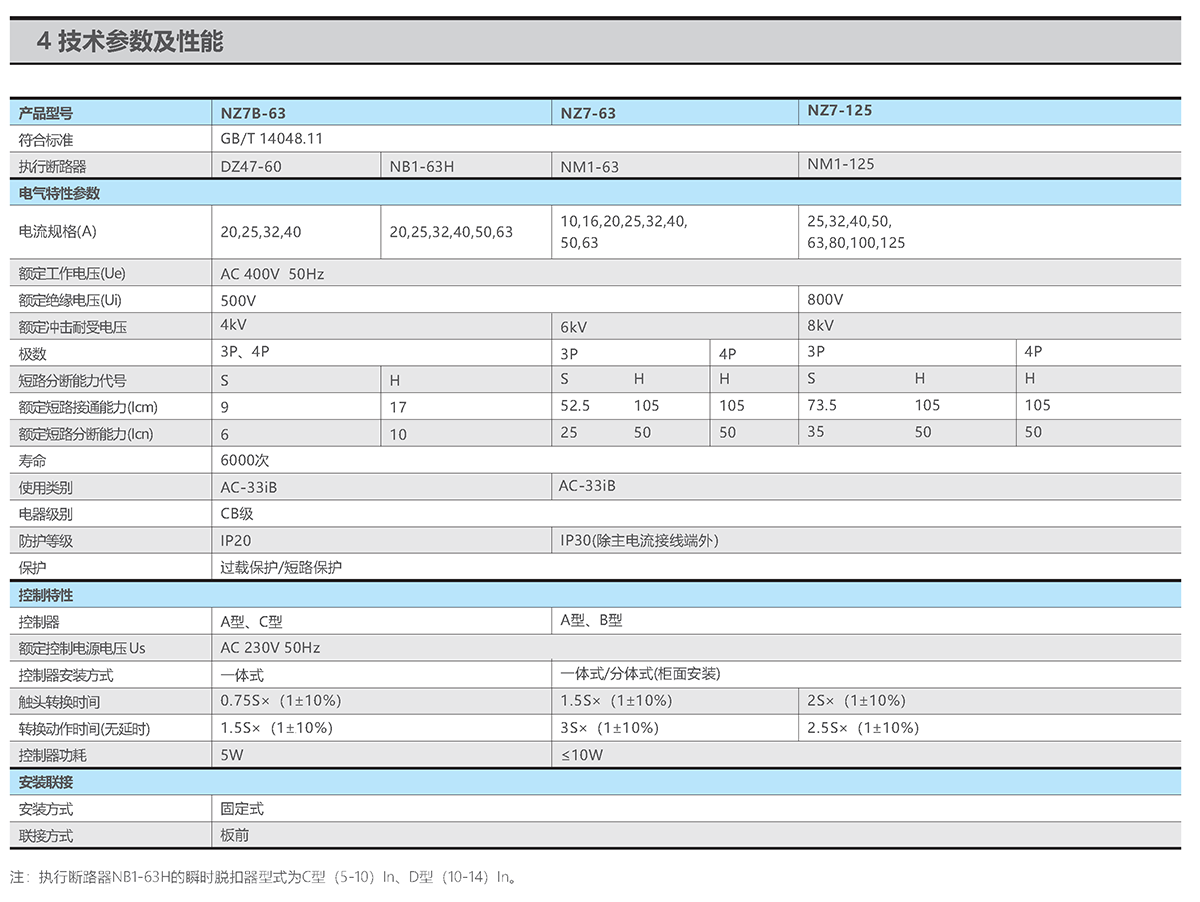Click the impulse voltage "6kV"
Viewport: 1200px width, 902px height.
coord(574,328)
